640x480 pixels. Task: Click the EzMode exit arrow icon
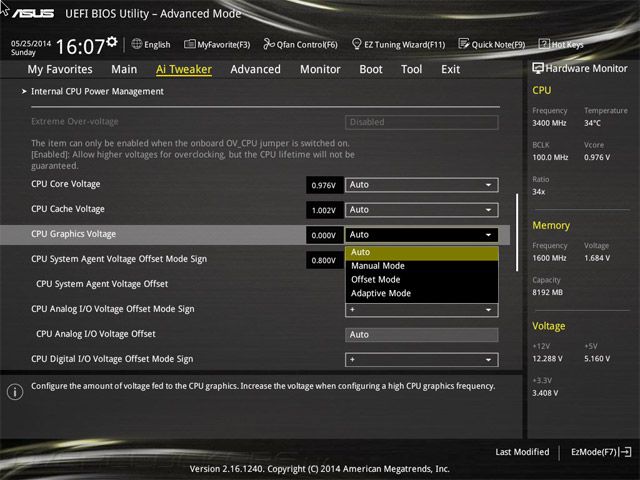tap(626, 452)
